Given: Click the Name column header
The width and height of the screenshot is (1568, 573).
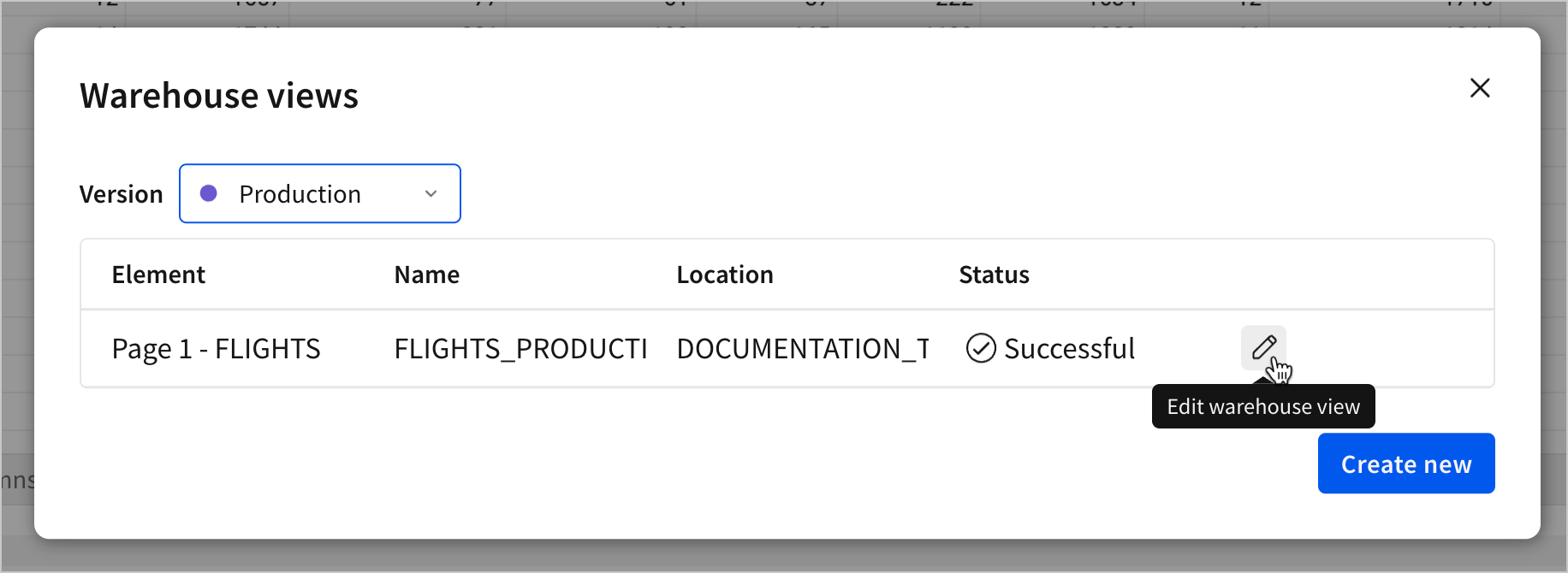Looking at the screenshot, I should click(x=426, y=274).
